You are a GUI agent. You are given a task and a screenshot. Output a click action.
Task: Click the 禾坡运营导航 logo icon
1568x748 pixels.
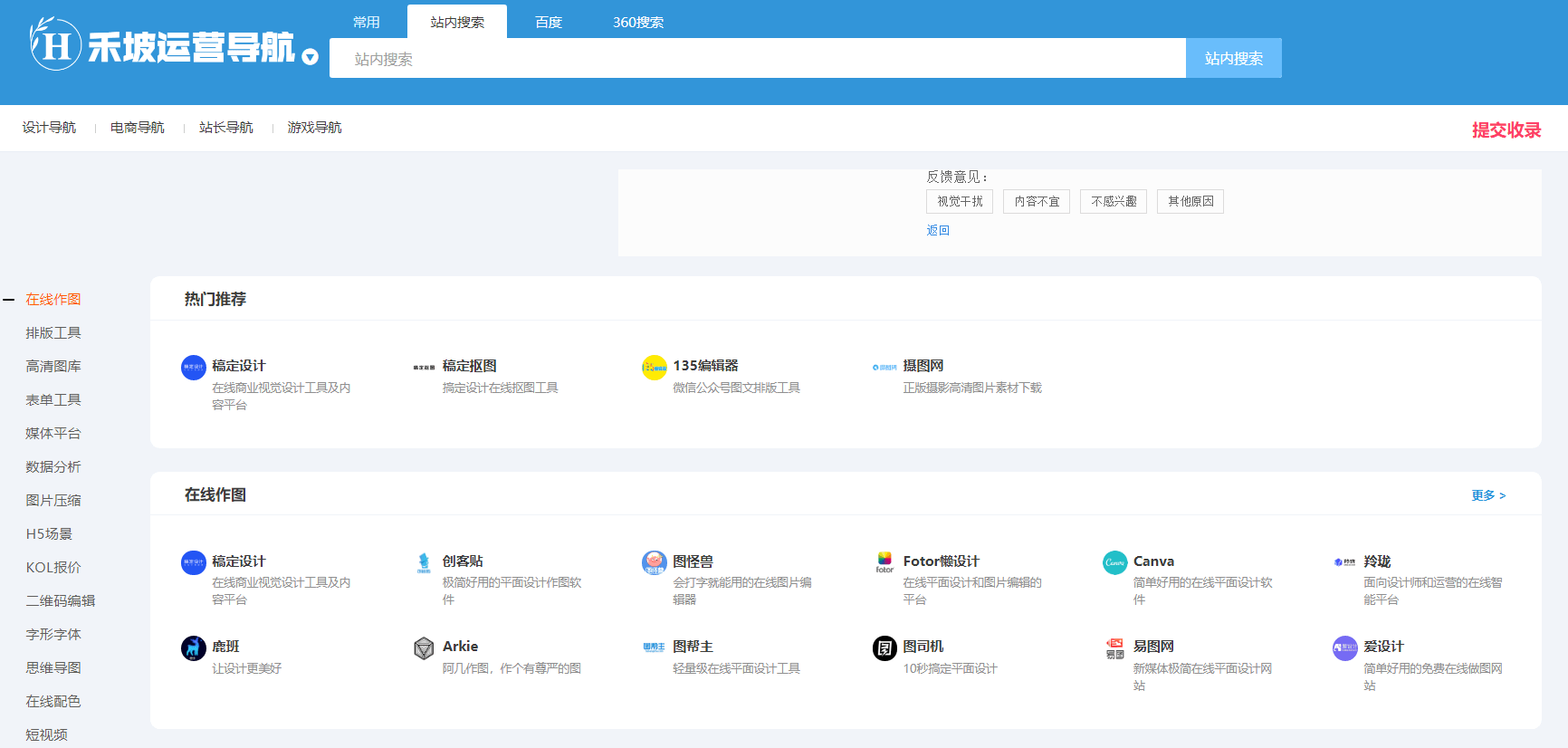(55, 43)
